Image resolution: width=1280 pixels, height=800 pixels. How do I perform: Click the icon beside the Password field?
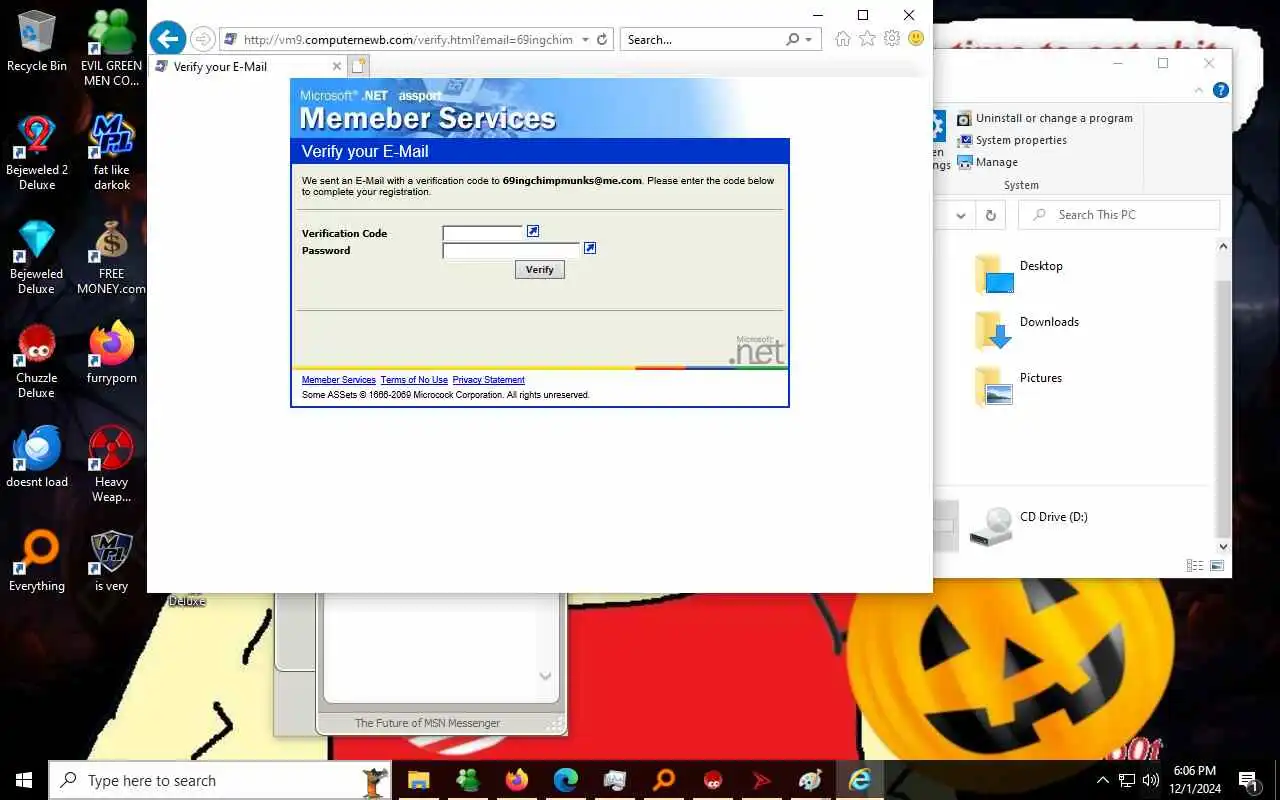pyautogui.click(x=590, y=248)
